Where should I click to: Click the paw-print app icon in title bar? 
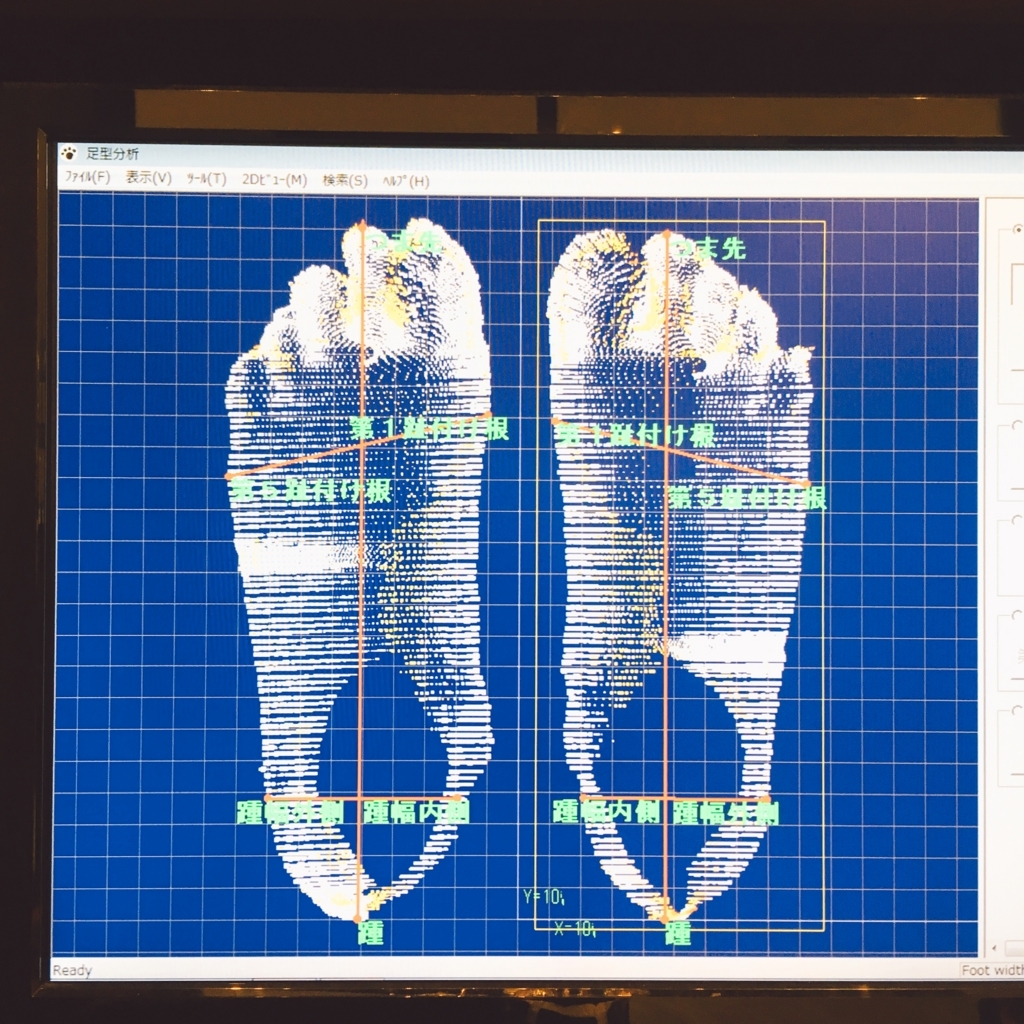point(69,153)
